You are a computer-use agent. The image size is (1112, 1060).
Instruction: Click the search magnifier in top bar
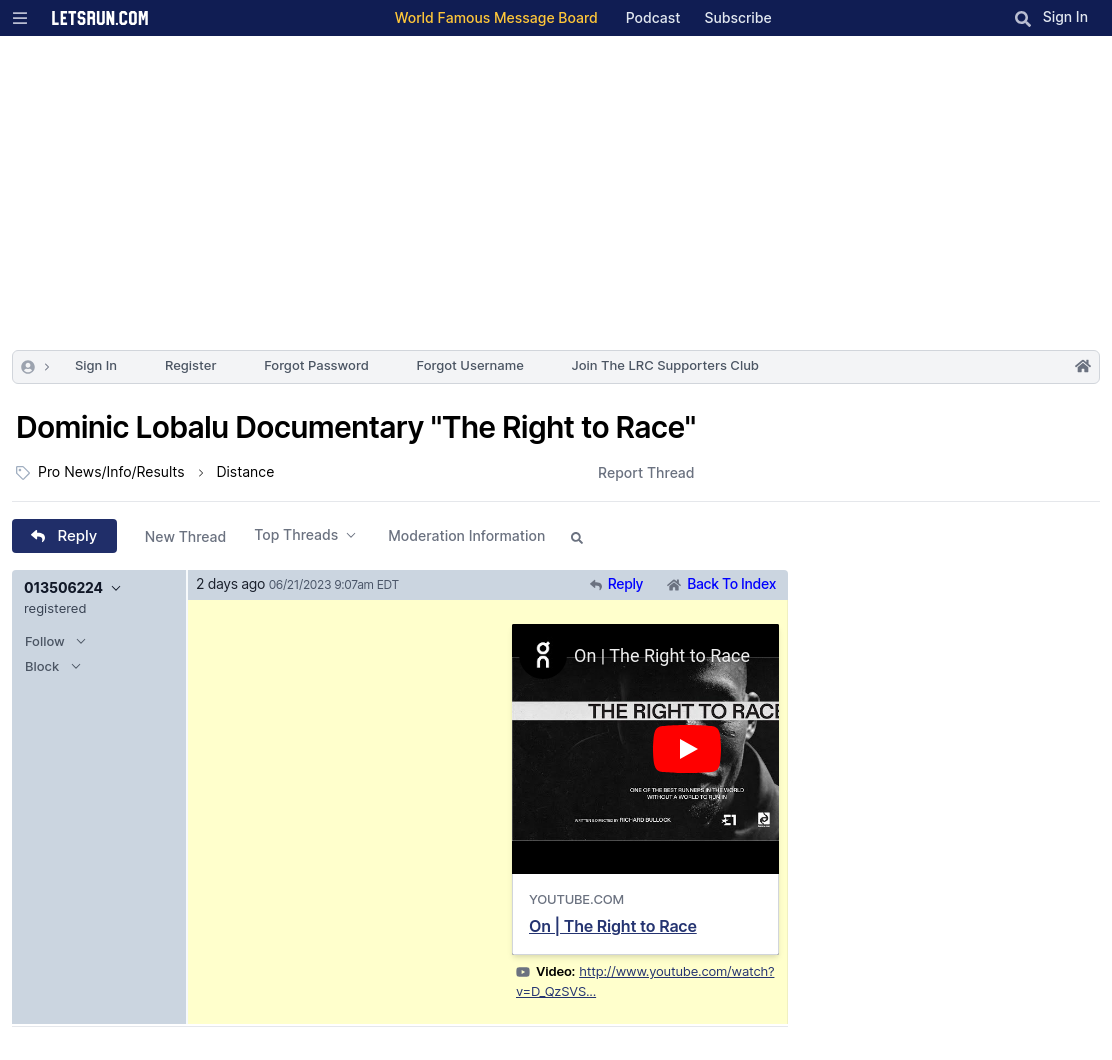point(1022,19)
